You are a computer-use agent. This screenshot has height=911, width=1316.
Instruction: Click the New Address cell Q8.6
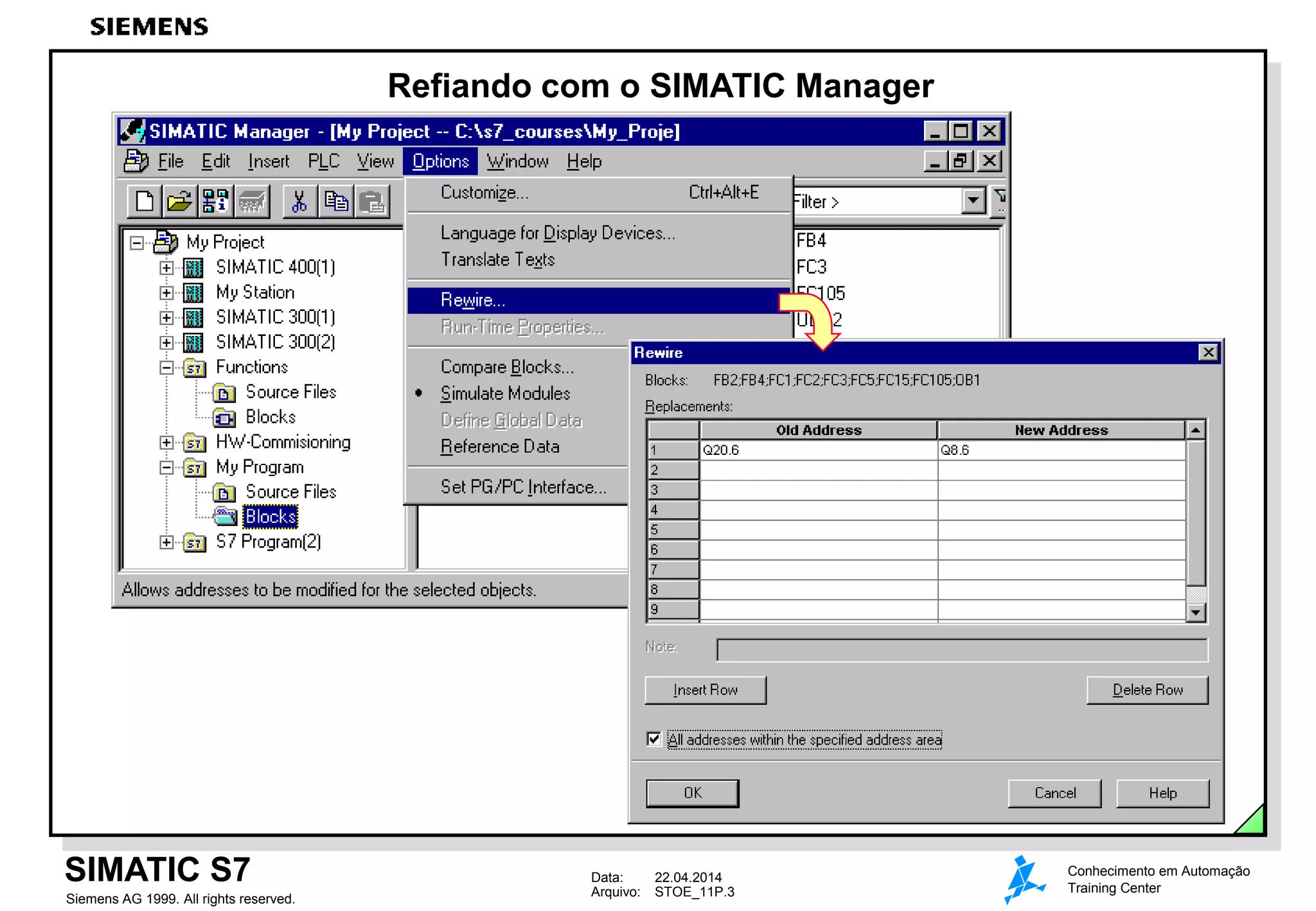click(x=1061, y=450)
